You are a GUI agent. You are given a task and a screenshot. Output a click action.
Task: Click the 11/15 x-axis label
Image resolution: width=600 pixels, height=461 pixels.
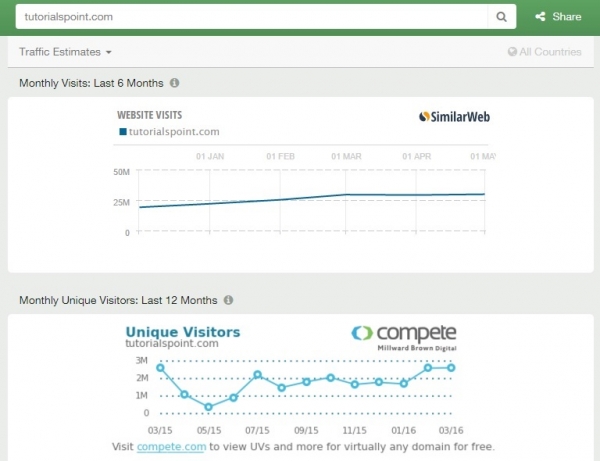point(354,430)
